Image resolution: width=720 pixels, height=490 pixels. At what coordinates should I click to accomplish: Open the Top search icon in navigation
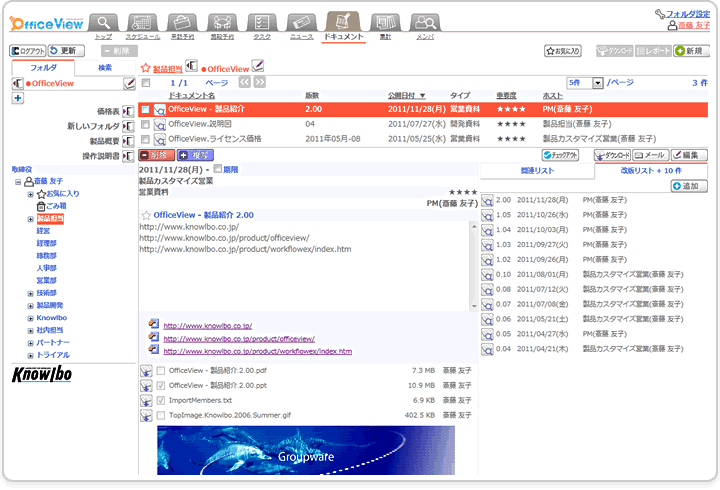[103, 23]
